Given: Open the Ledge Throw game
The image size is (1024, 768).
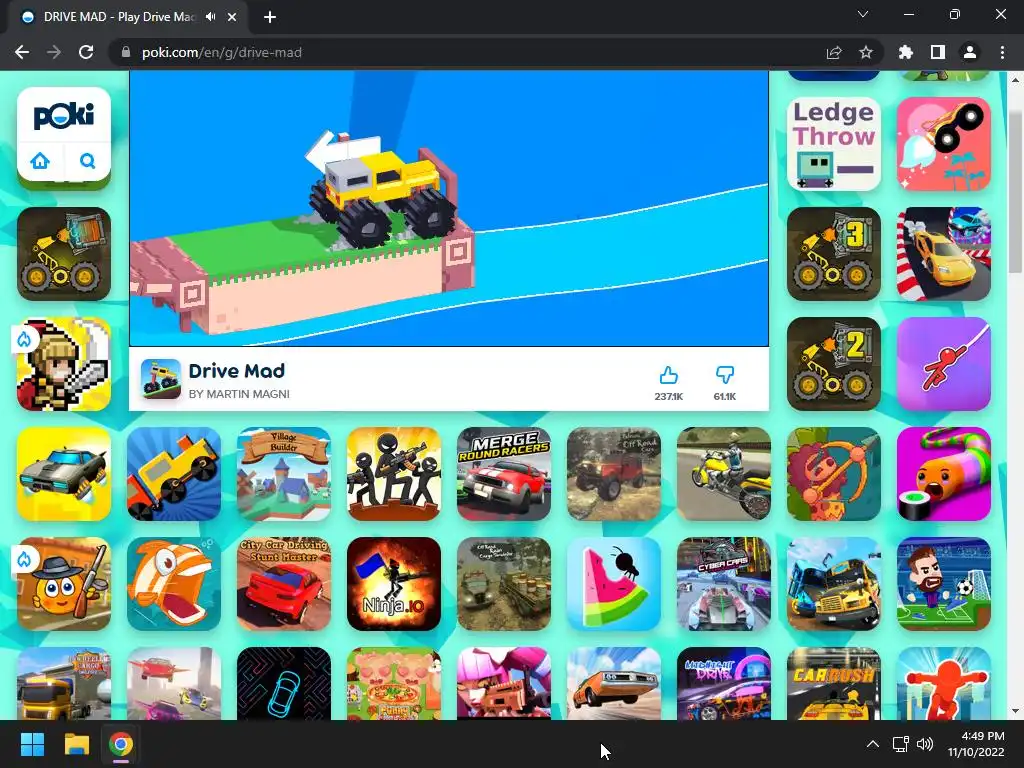Looking at the screenshot, I should pyautogui.click(x=834, y=144).
